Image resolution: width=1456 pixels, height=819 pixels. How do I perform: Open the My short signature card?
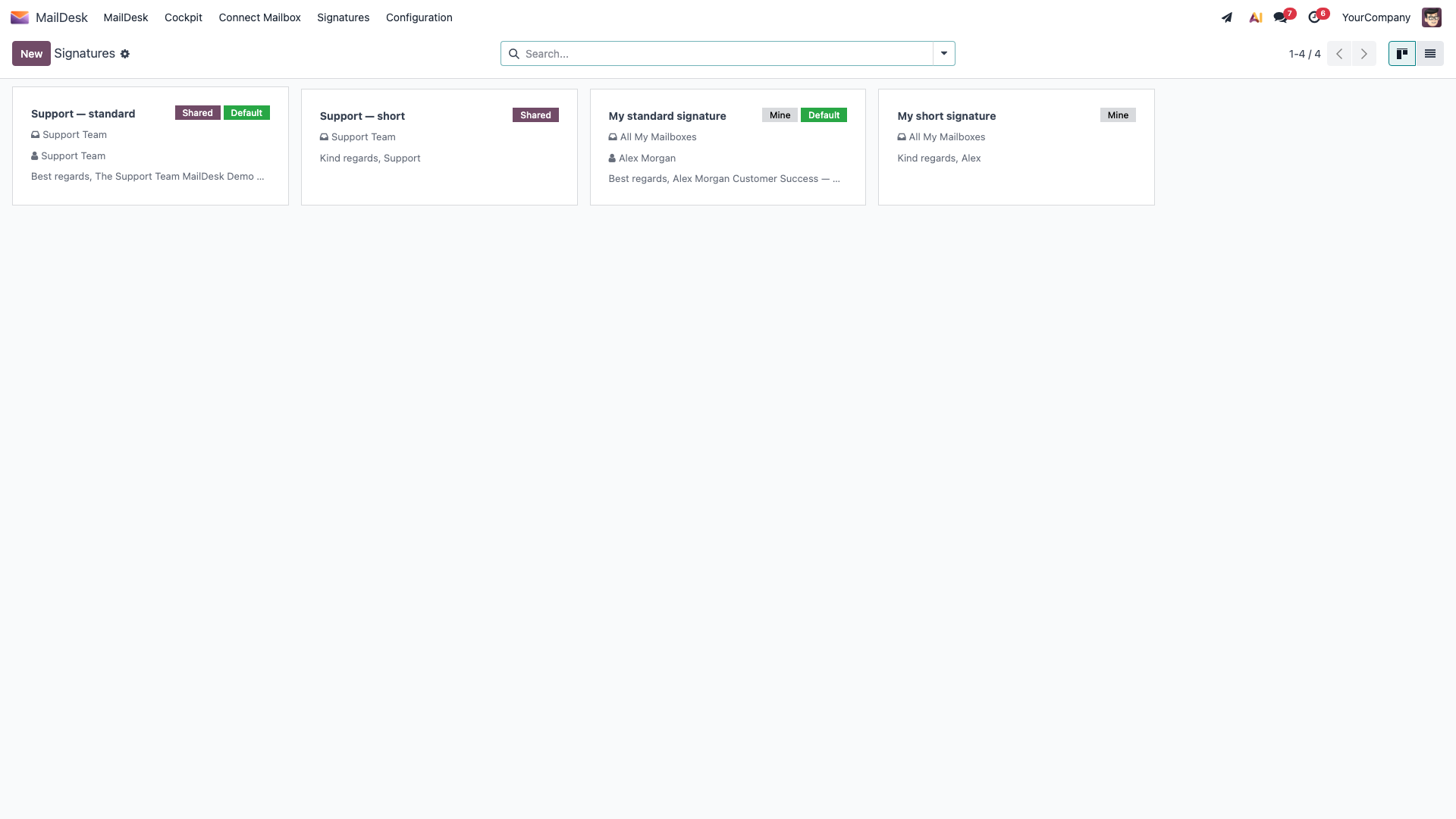click(x=1016, y=147)
